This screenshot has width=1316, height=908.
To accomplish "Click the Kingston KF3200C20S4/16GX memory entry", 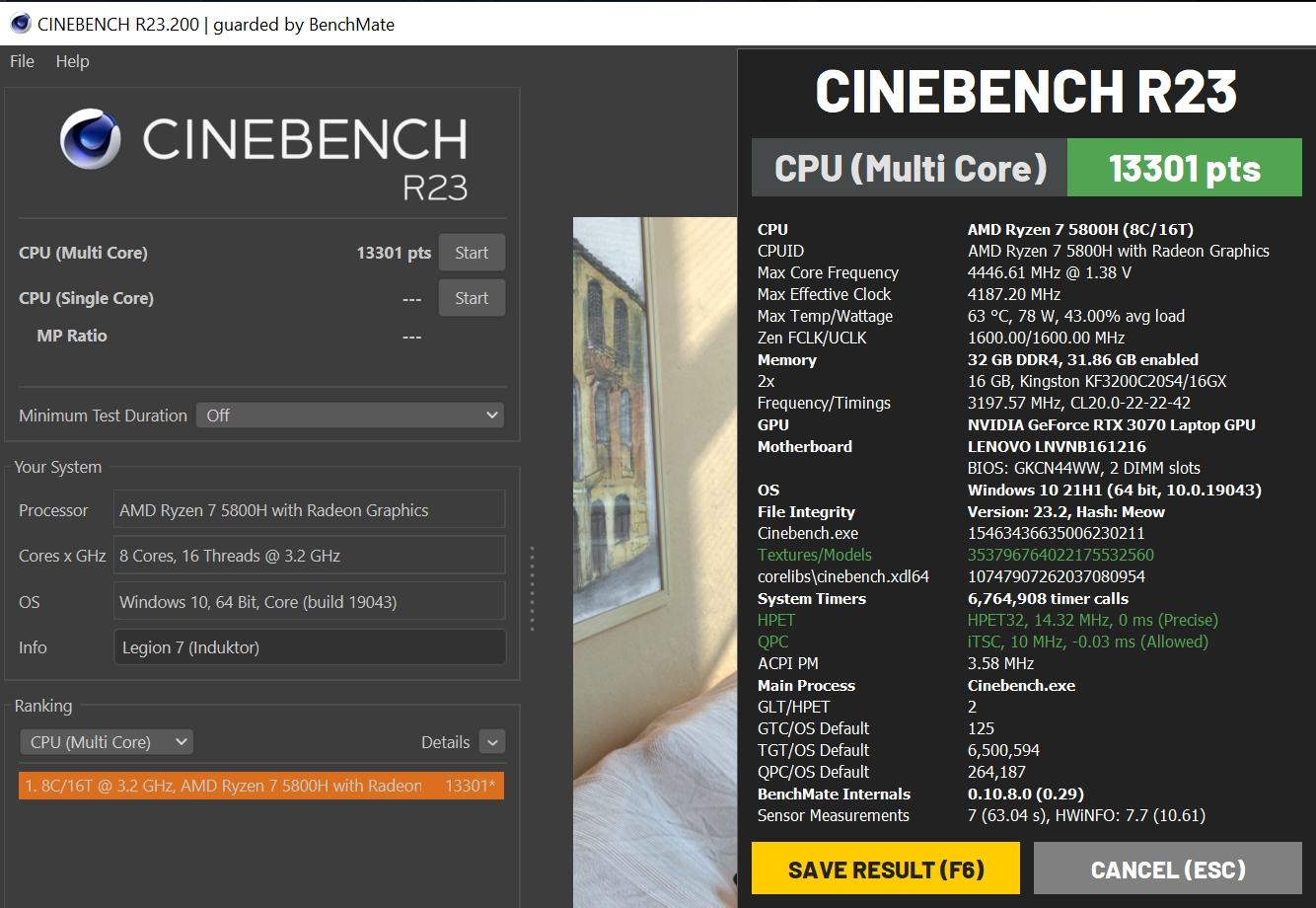I will point(1097,381).
